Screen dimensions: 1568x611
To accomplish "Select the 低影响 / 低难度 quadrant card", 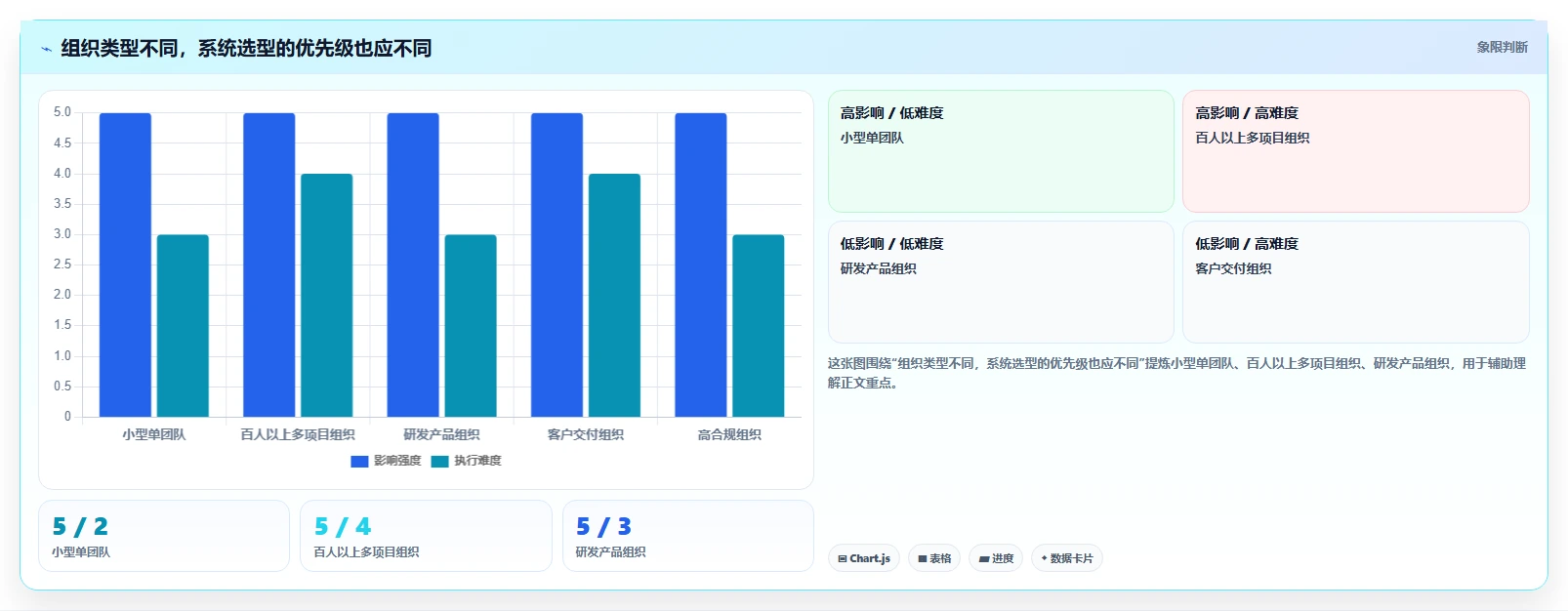I will click(x=1001, y=282).
